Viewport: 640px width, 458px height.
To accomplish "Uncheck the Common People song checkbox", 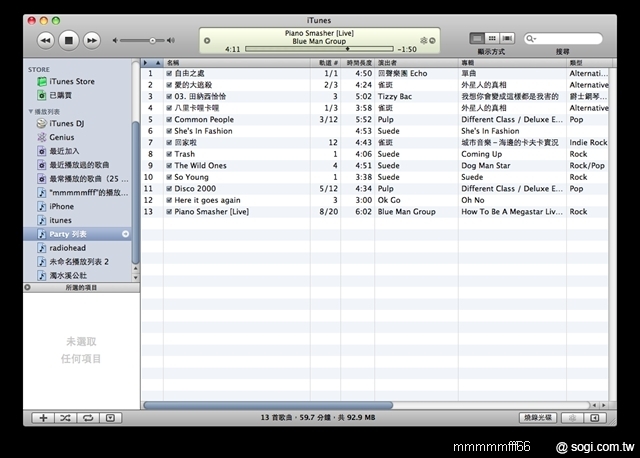I will (170, 119).
